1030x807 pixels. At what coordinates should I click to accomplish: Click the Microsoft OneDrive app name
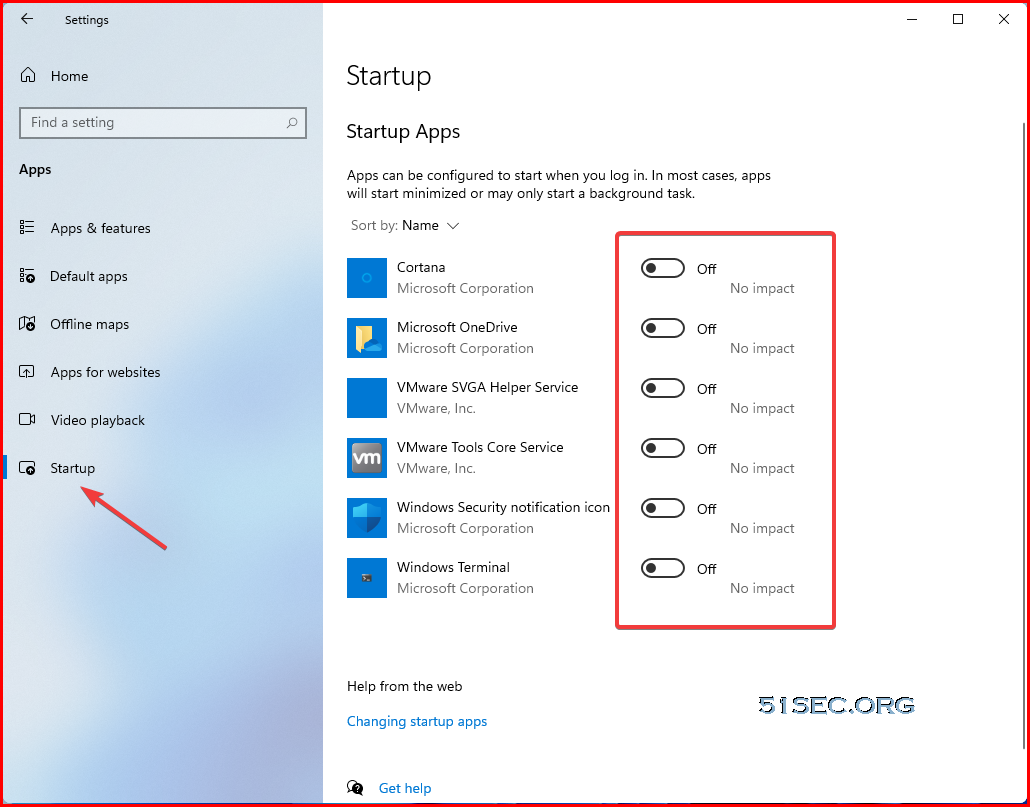(x=457, y=327)
